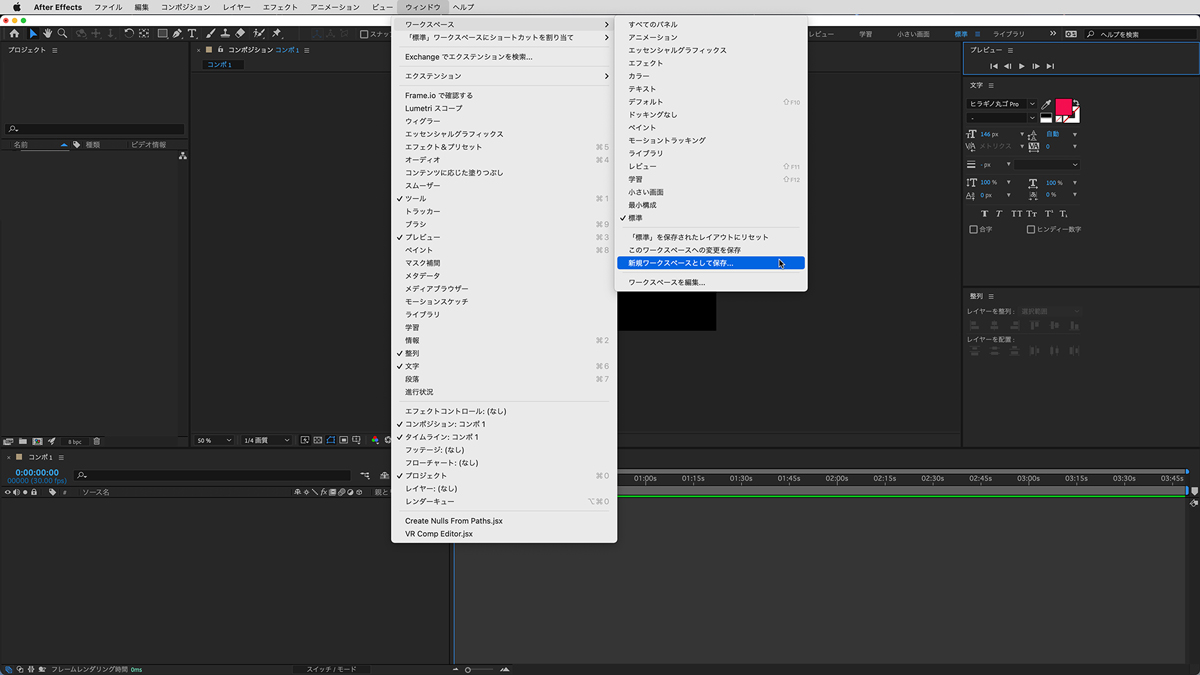Viewport: 1200px width, 675px height.
Task: Click the eyedropper in the 文字 panel
Action: click(1046, 104)
